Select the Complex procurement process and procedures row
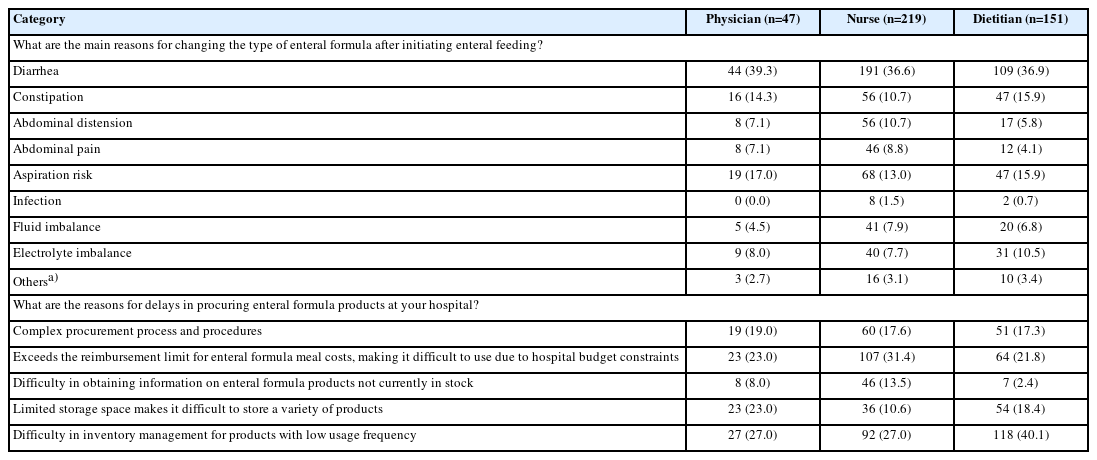This screenshot has height=460, width=1097. tap(138, 332)
